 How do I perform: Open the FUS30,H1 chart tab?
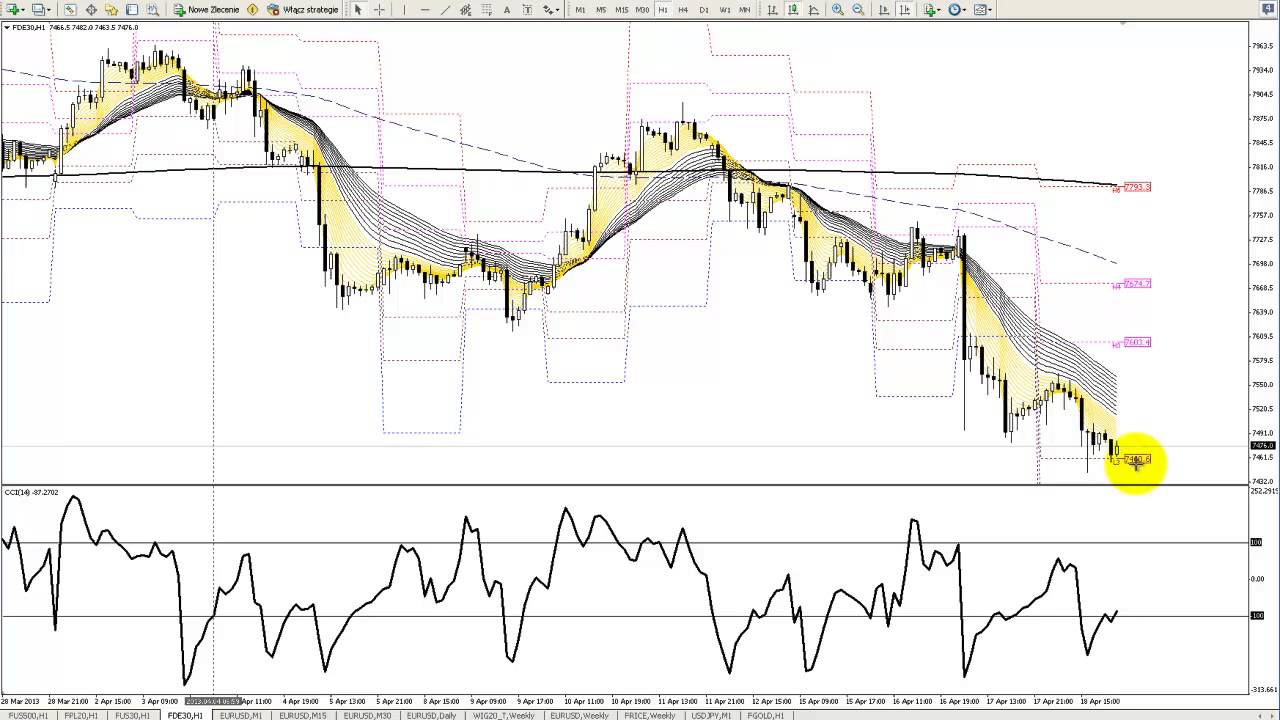133,715
